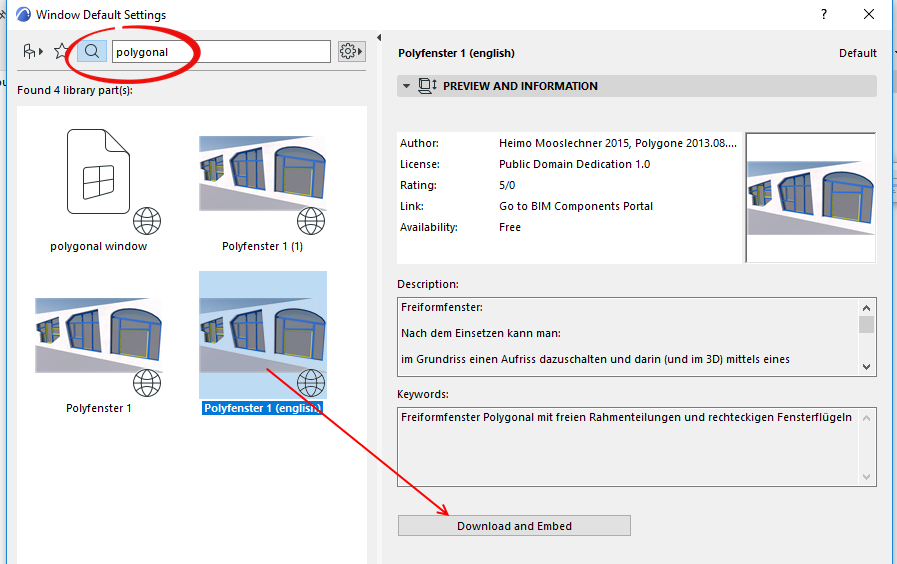Click the globe icon on 'polygonal window'
The image size is (897, 564).
(147, 221)
